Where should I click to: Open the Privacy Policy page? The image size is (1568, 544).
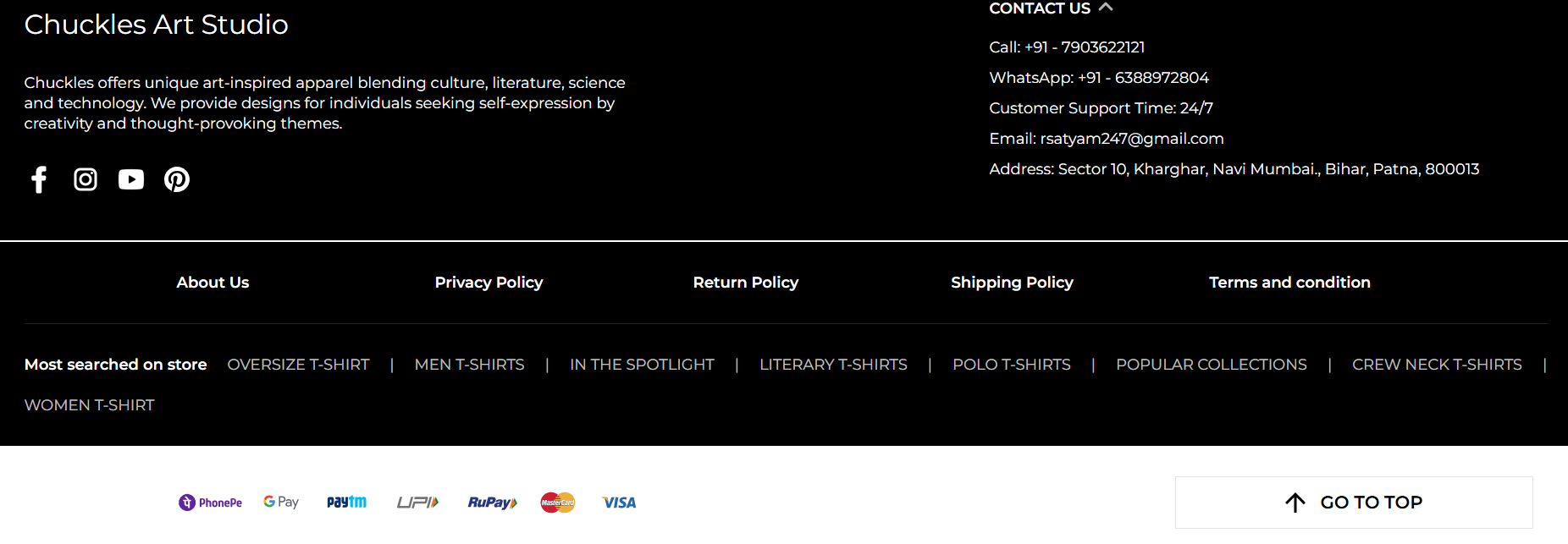(489, 283)
